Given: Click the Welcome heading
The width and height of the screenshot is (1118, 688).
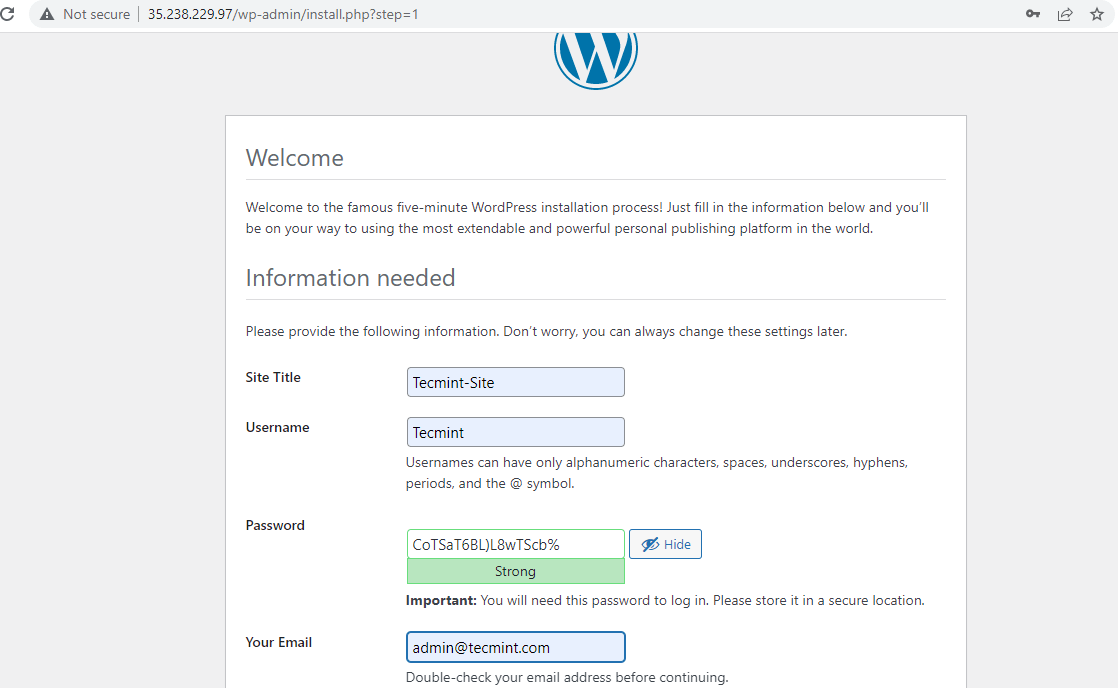Looking at the screenshot, I should (x=294, y=158).
